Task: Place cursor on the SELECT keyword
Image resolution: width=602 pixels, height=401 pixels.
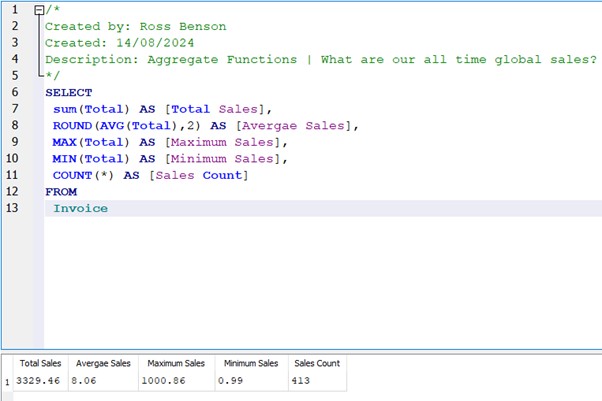Action: 68,92
